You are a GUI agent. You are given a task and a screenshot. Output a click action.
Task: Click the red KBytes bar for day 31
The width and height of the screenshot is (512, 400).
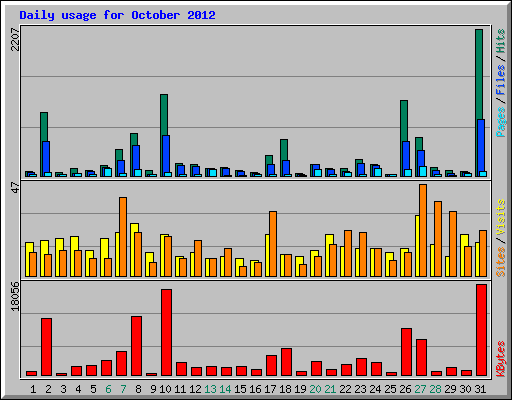pyautogui.click(x=482, y=330)
